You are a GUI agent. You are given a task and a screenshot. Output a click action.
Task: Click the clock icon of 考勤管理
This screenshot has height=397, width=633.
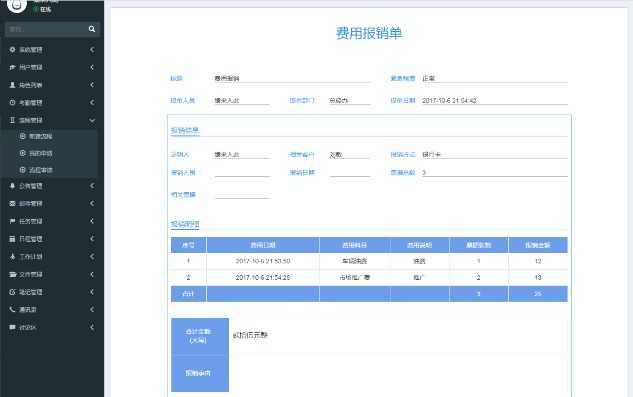[x=13, y=103]
